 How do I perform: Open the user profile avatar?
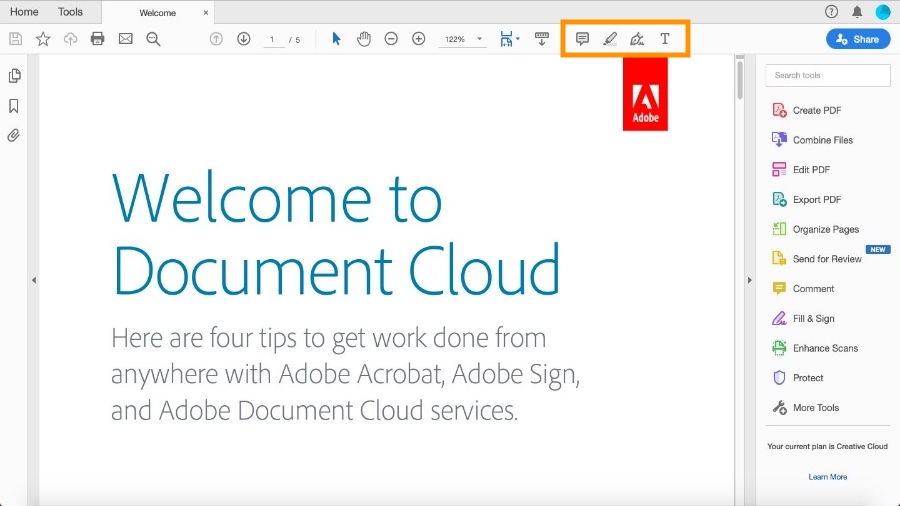pos(883,11)
